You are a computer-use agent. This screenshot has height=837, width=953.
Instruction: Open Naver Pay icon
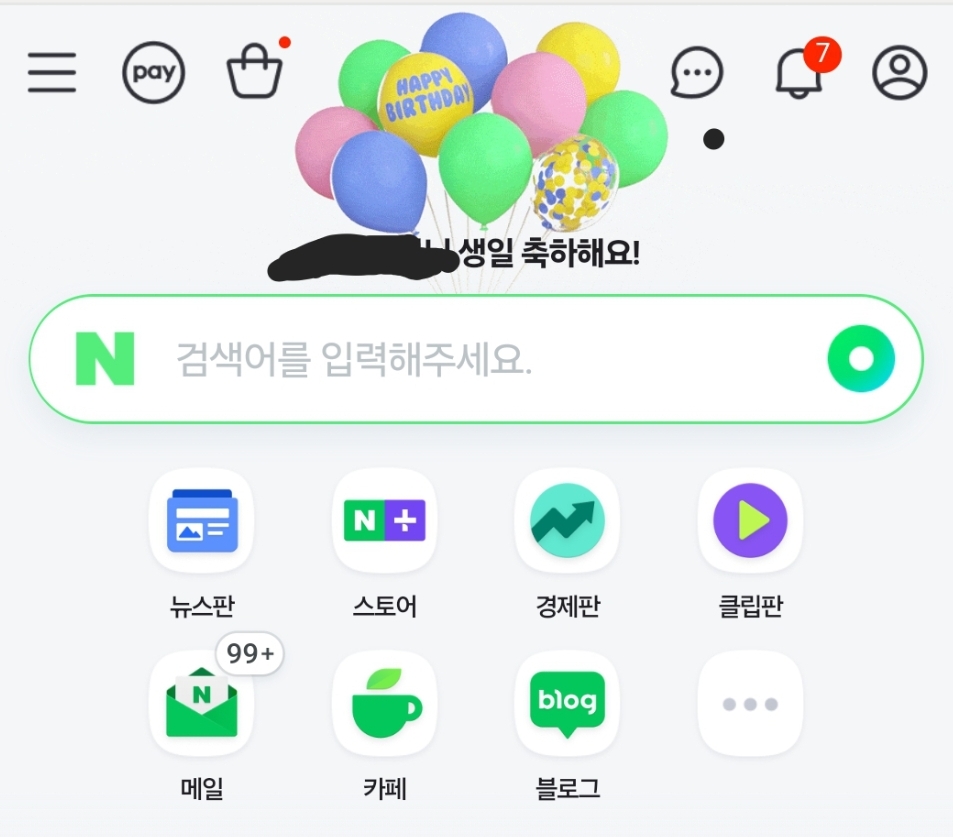pyautogui.click(x=154, y=72)
